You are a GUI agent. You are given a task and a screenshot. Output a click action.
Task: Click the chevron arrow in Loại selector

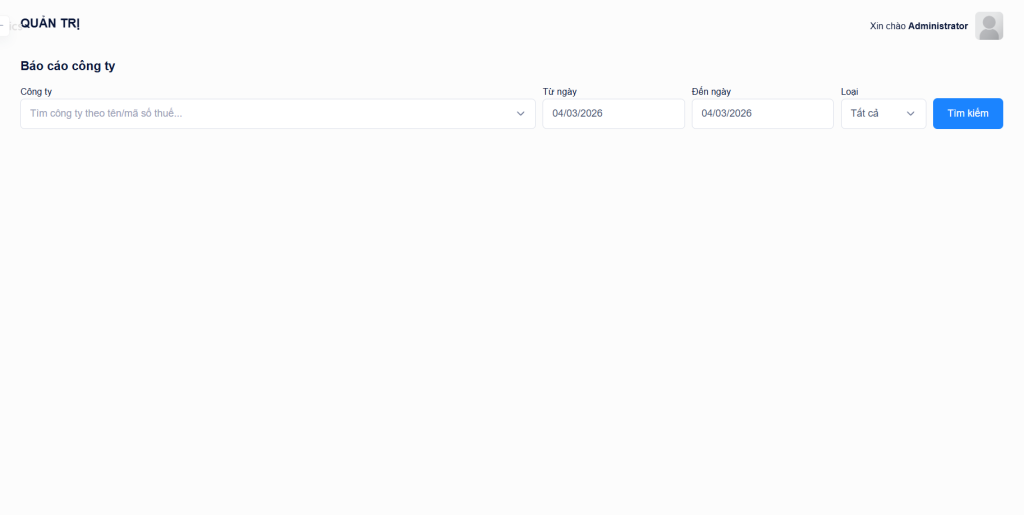coord(910,114)
